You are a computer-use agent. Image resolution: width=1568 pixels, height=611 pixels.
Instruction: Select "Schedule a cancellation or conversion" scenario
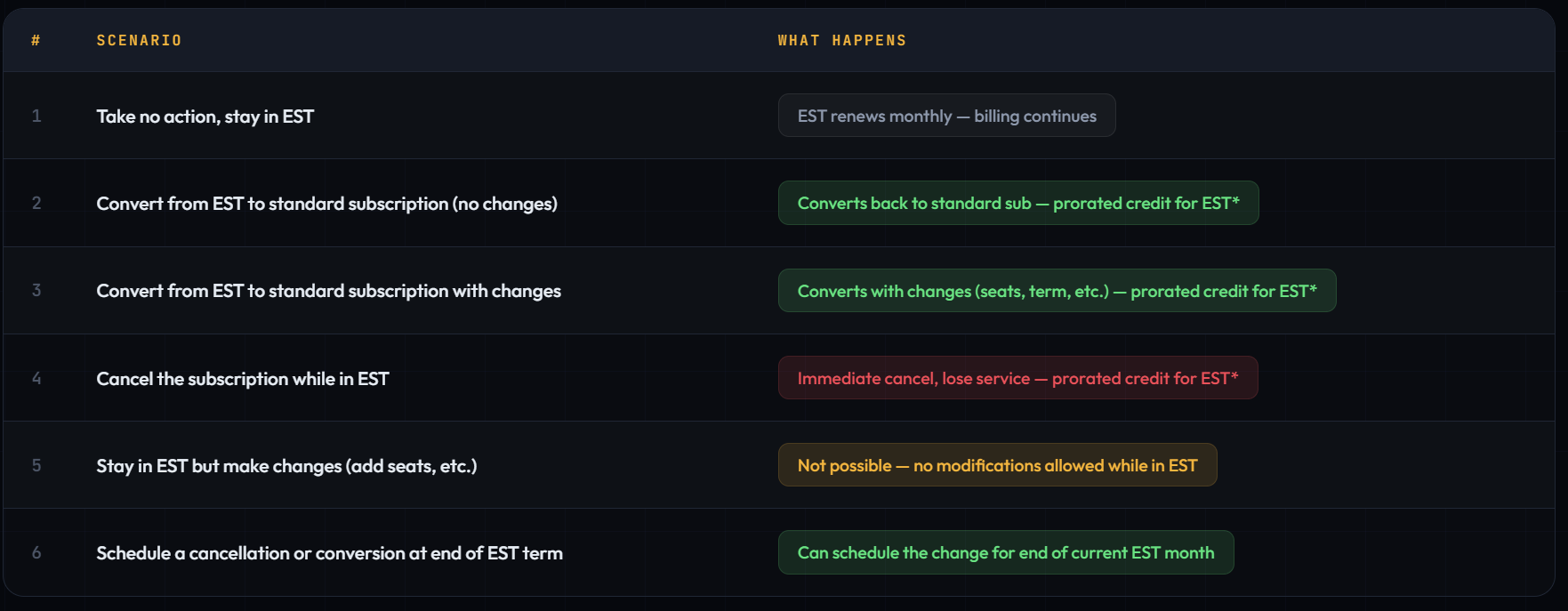(329, 553)
